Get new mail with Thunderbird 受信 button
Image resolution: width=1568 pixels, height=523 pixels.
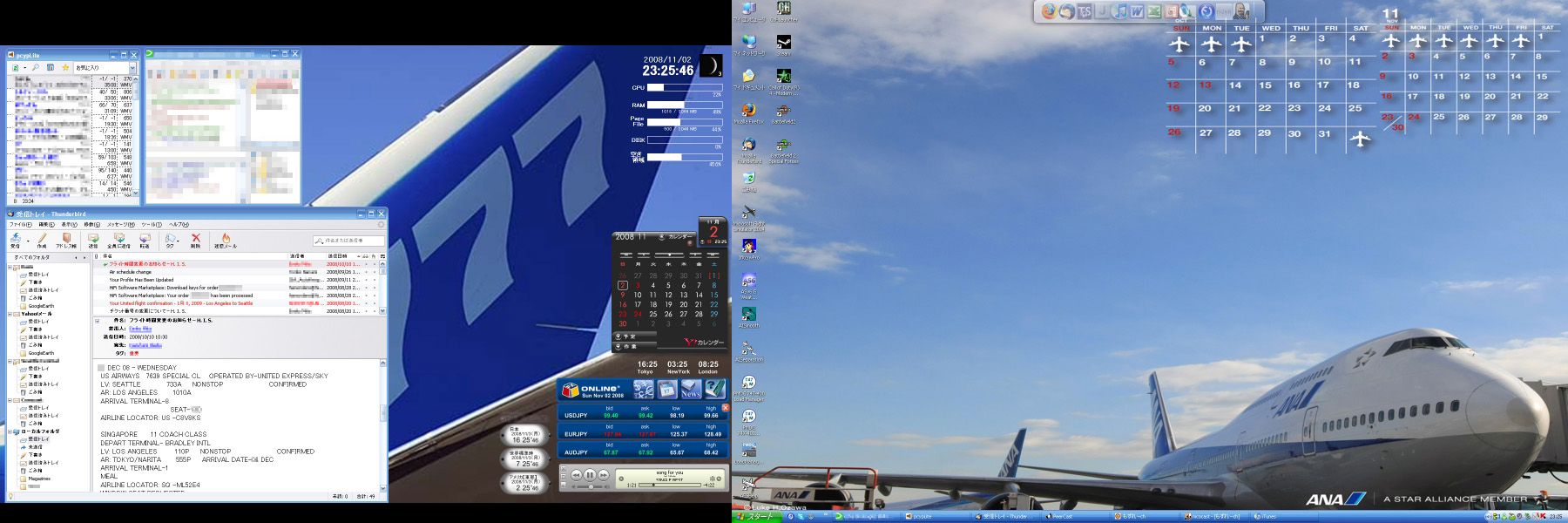coord(15,240)
